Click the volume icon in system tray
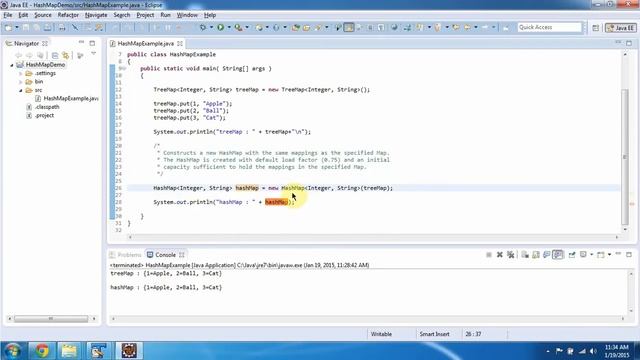The width and height of the screenshot is (640, 360). (x=593, y=351)
